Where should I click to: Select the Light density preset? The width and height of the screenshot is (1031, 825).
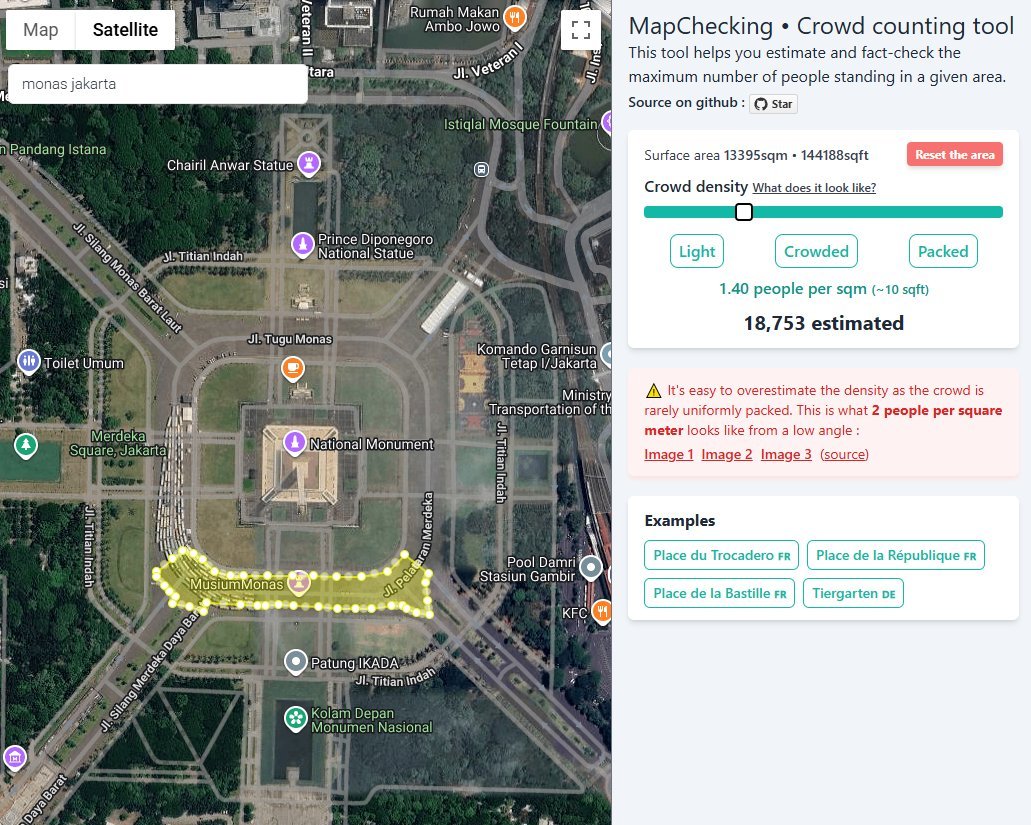point(697,251)
